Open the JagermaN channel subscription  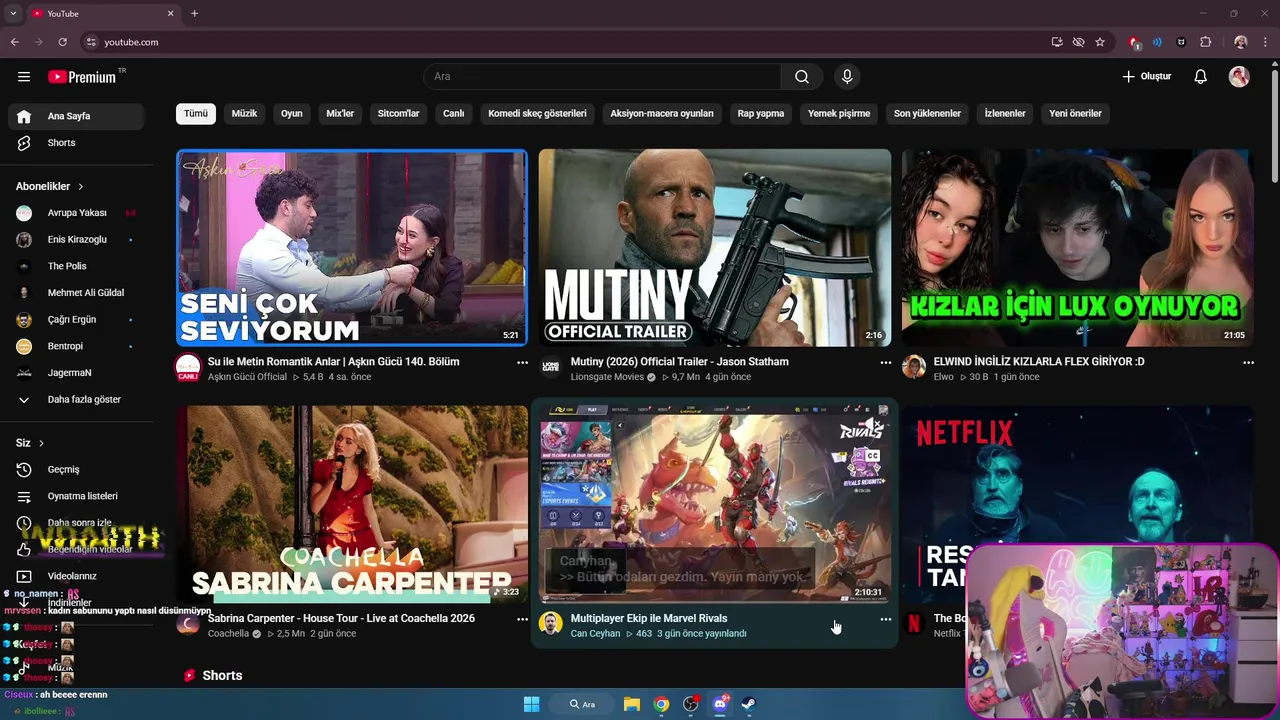pyautogui.click(x=76, y=373)
